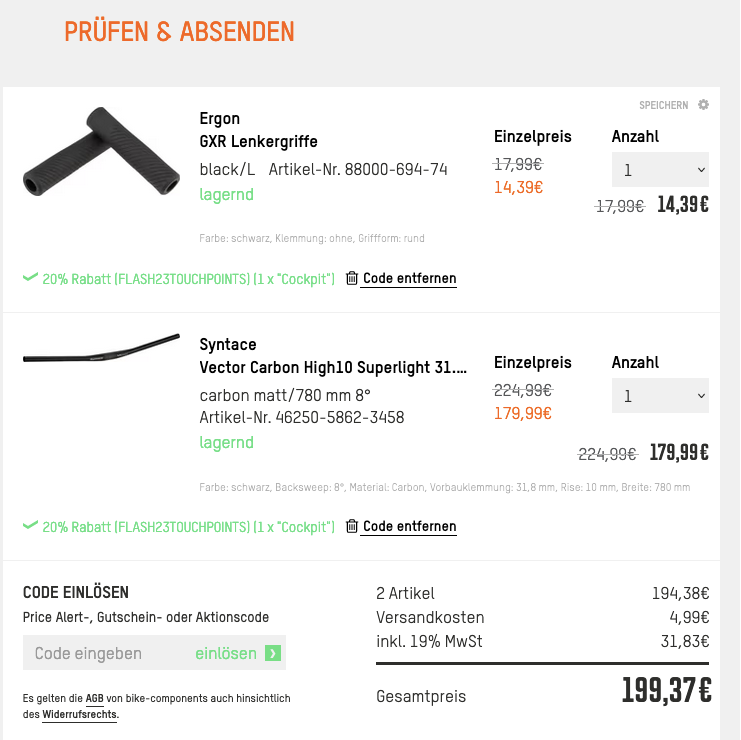Open the AGB terms link

pos(94,699)
